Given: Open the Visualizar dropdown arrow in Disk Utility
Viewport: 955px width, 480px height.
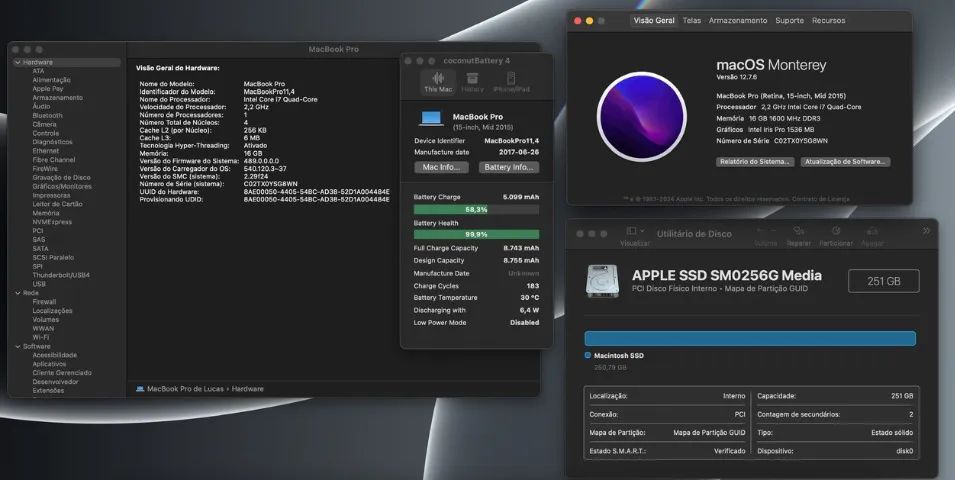Looking at the screenshot, I should pos(643,231).
